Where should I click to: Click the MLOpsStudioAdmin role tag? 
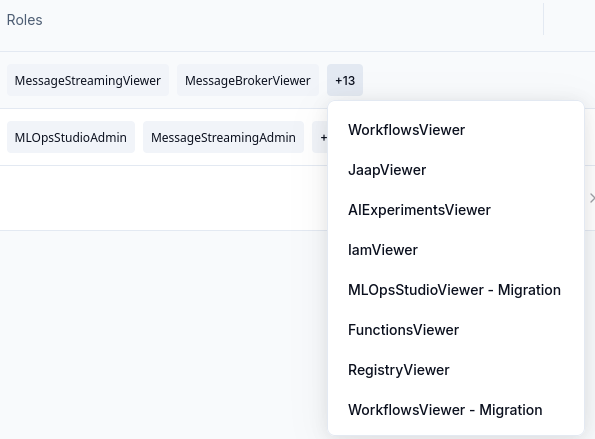(x=71, y=137)
